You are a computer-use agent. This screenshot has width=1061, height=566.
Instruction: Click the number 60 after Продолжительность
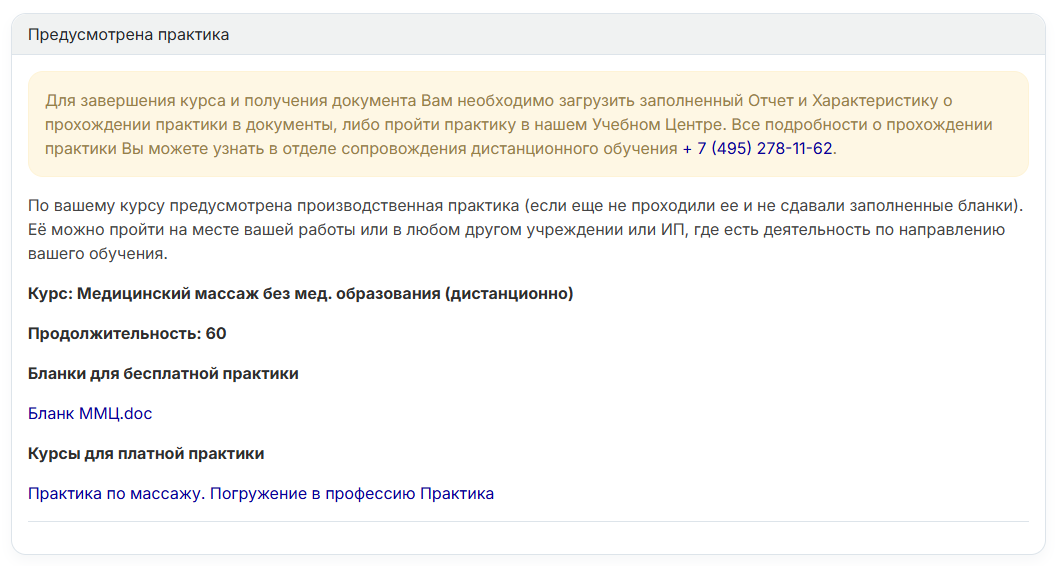(x=216, y=334)
